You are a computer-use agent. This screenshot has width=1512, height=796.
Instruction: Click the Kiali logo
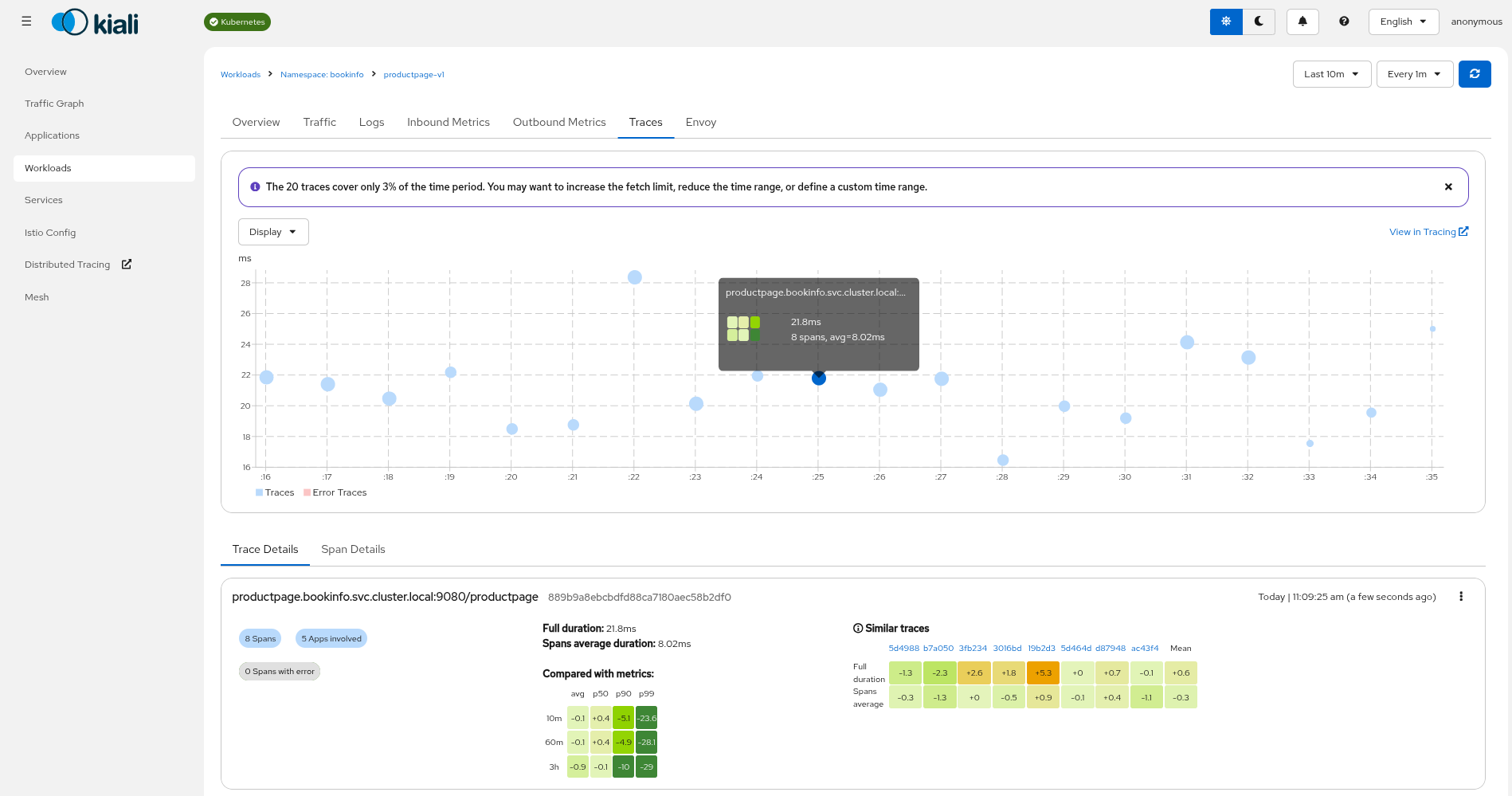[95, 22]
